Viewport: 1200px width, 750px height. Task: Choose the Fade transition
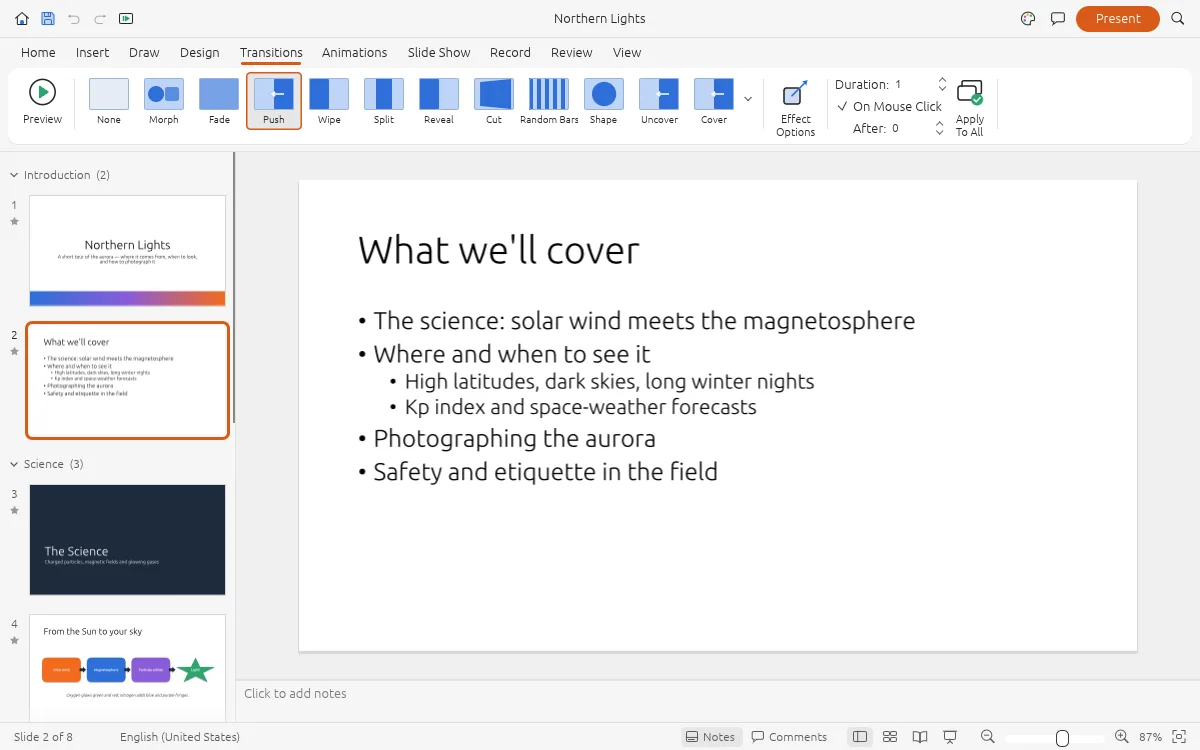(x=219, y=102)
